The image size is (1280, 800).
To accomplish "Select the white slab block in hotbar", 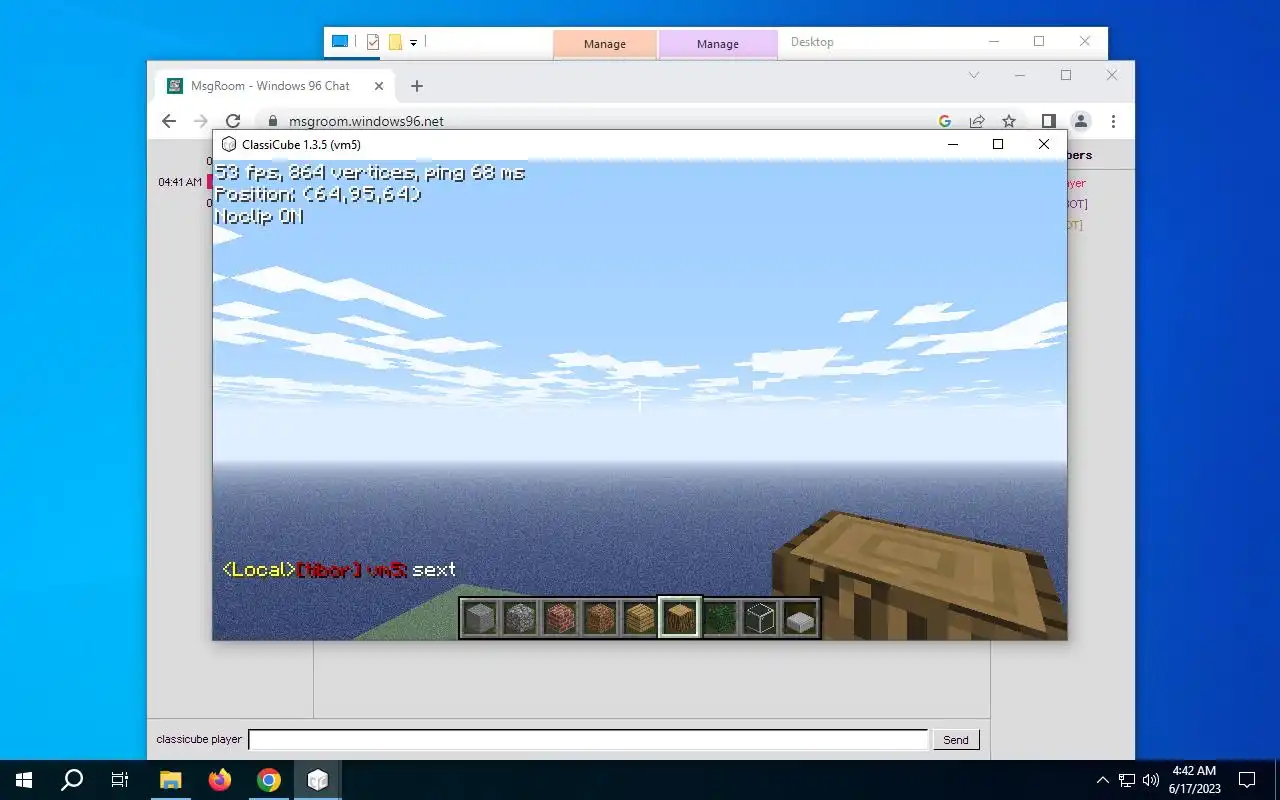I will click(x=800, y=619).
